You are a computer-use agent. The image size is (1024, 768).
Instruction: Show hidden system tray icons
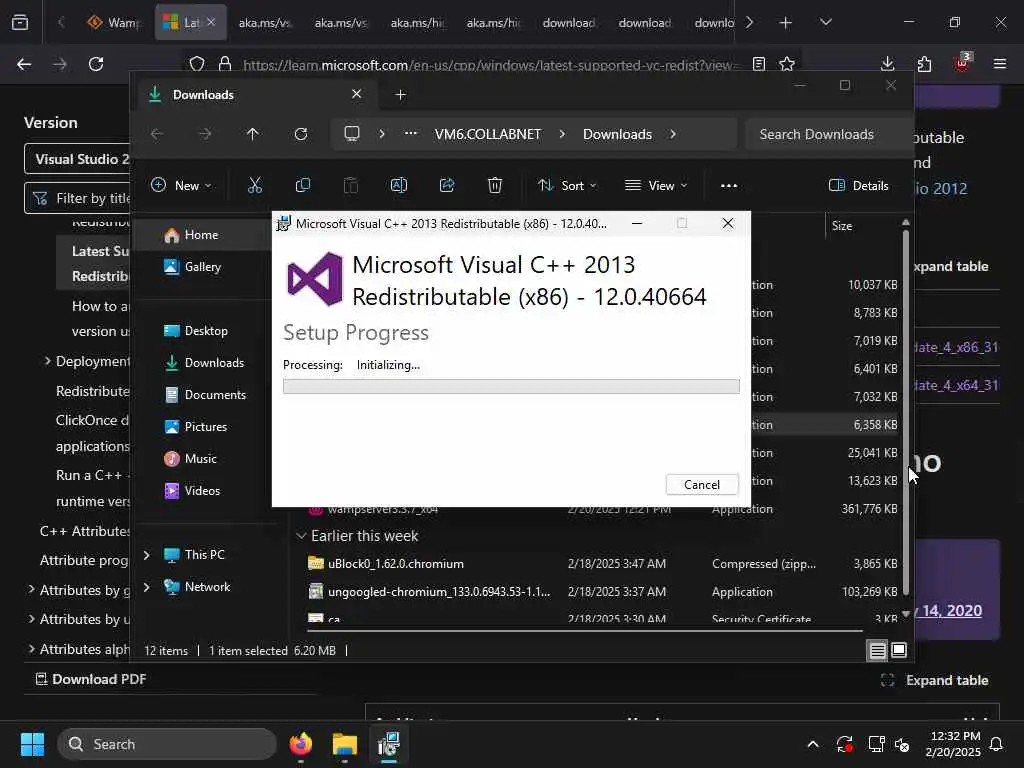pyautogui.click(x=813, y=744)
